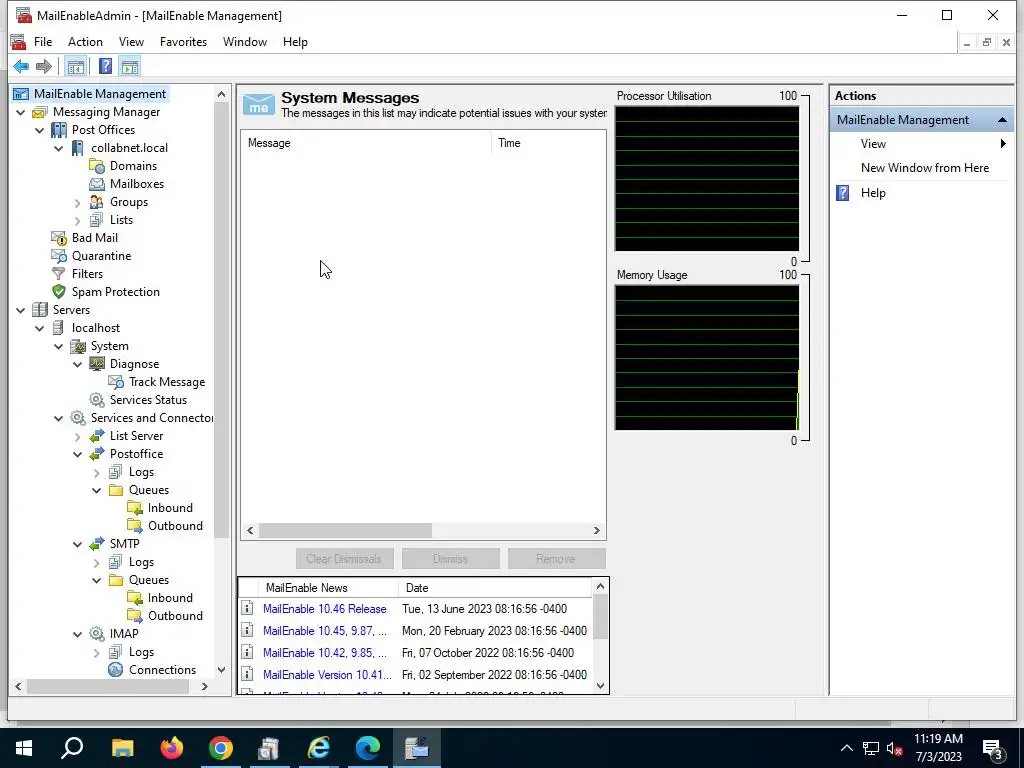Click the Help icon in Actions pane

coord(843,193)
